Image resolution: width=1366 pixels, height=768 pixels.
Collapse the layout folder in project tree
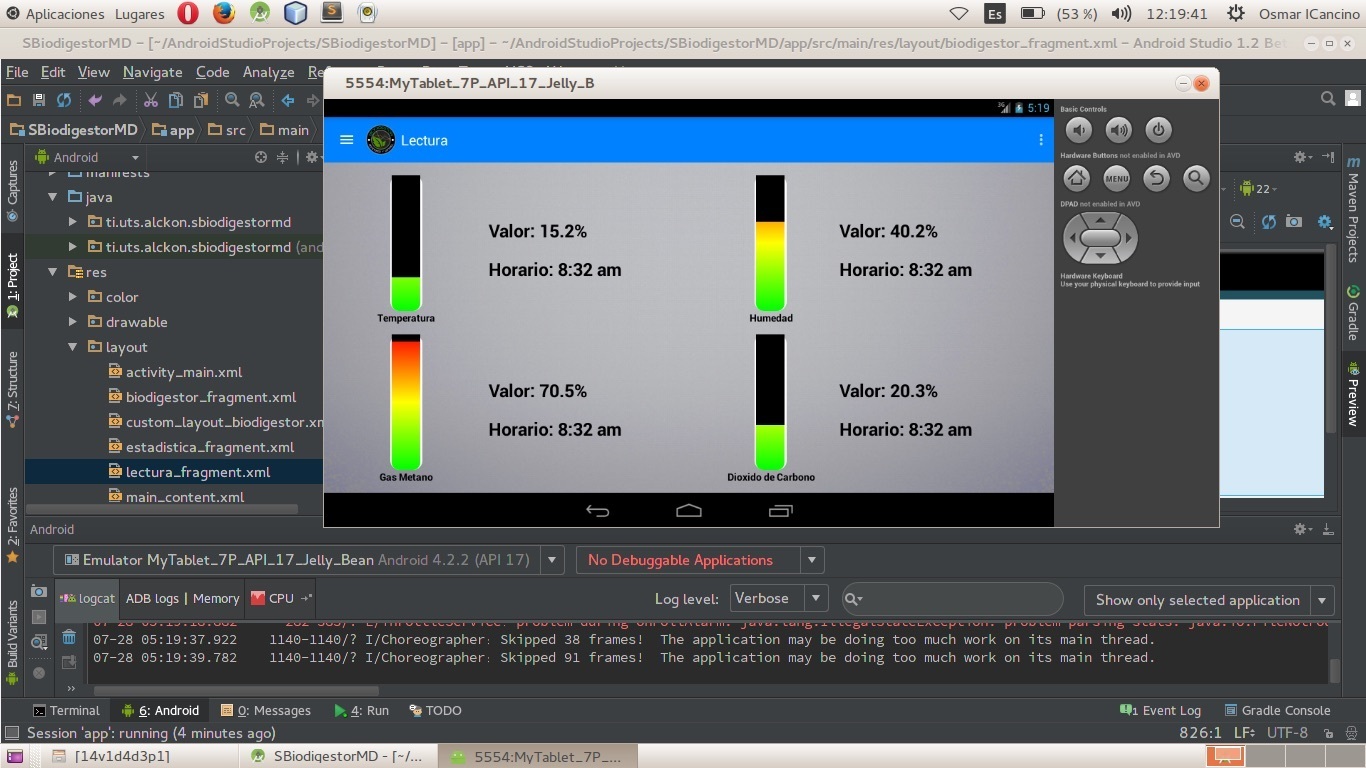[x=73, y=347]
